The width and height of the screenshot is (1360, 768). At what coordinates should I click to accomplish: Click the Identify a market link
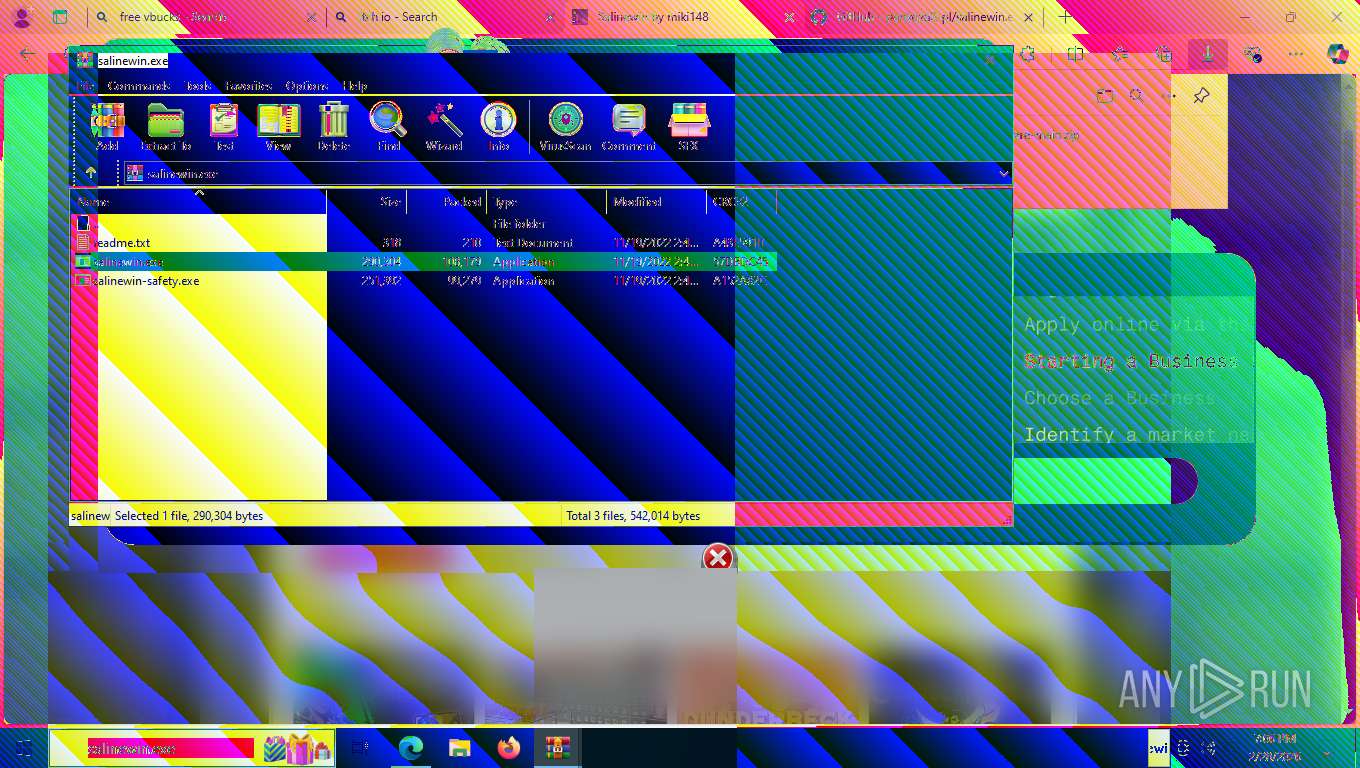[x=1138, y=435]
